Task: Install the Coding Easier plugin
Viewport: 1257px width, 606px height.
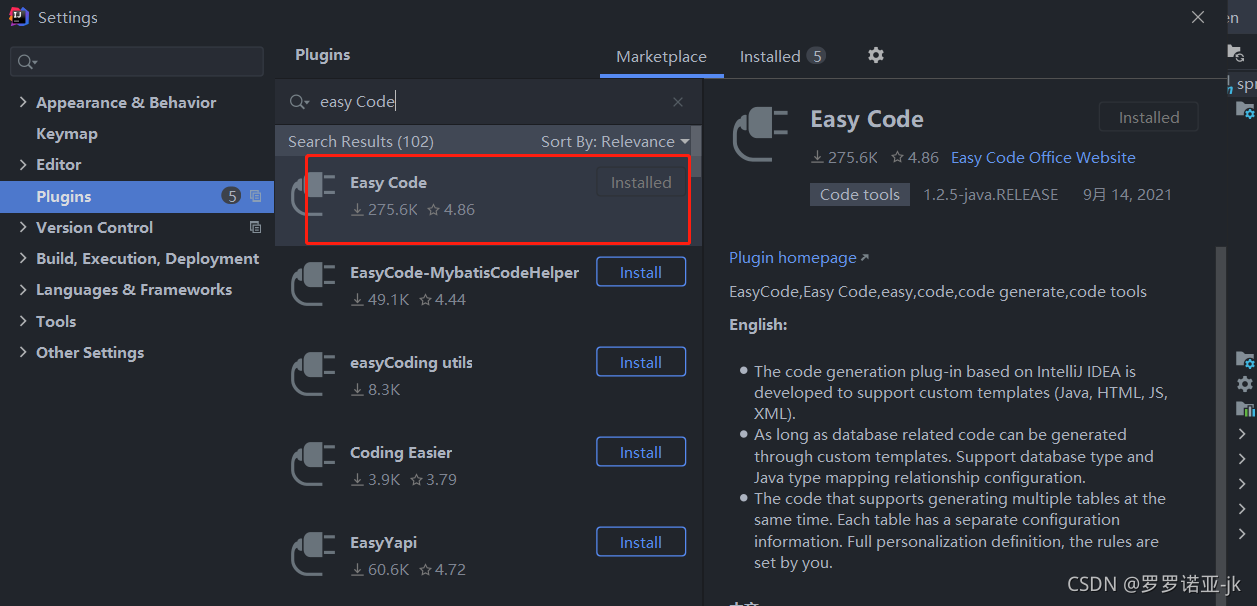Action: coord(641,452)
